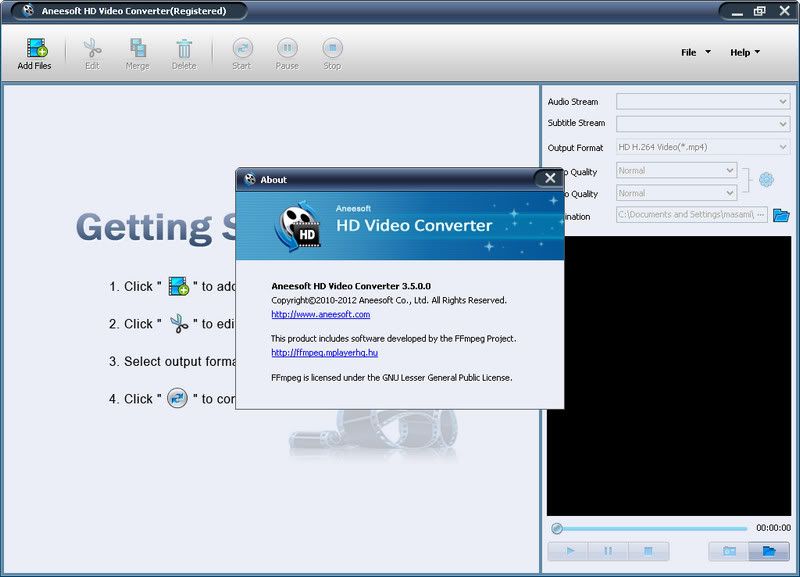The image size is (800, 577).
Task: Play the preview video
Action: pyautogui.click(x=568, y=551)
